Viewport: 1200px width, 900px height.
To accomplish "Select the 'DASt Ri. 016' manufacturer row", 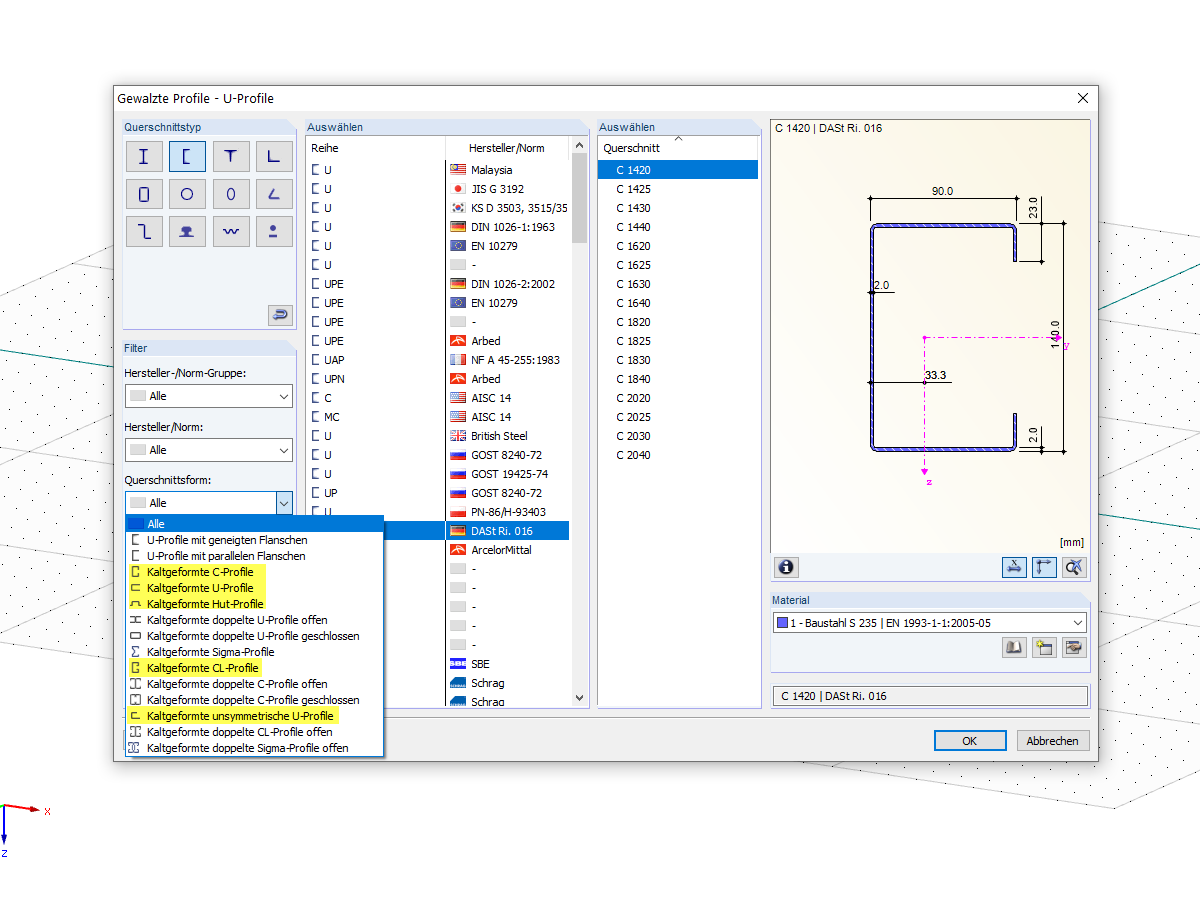I will [x=507, y=531].
